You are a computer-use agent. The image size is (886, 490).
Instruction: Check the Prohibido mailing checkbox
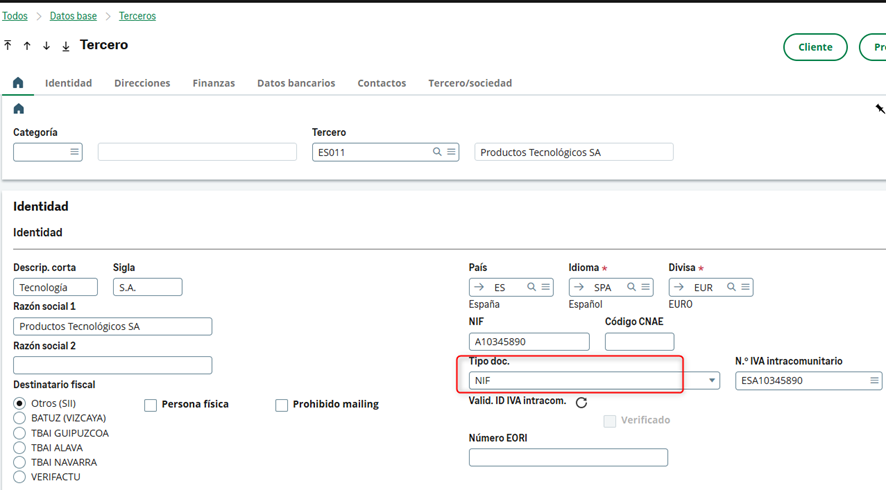click(x=281, y=405)
